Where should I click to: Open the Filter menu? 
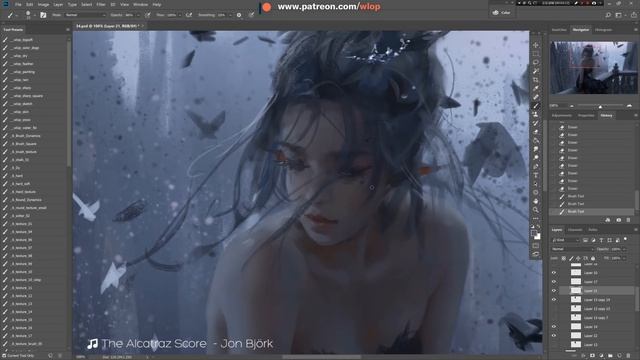tap(101, 4)
